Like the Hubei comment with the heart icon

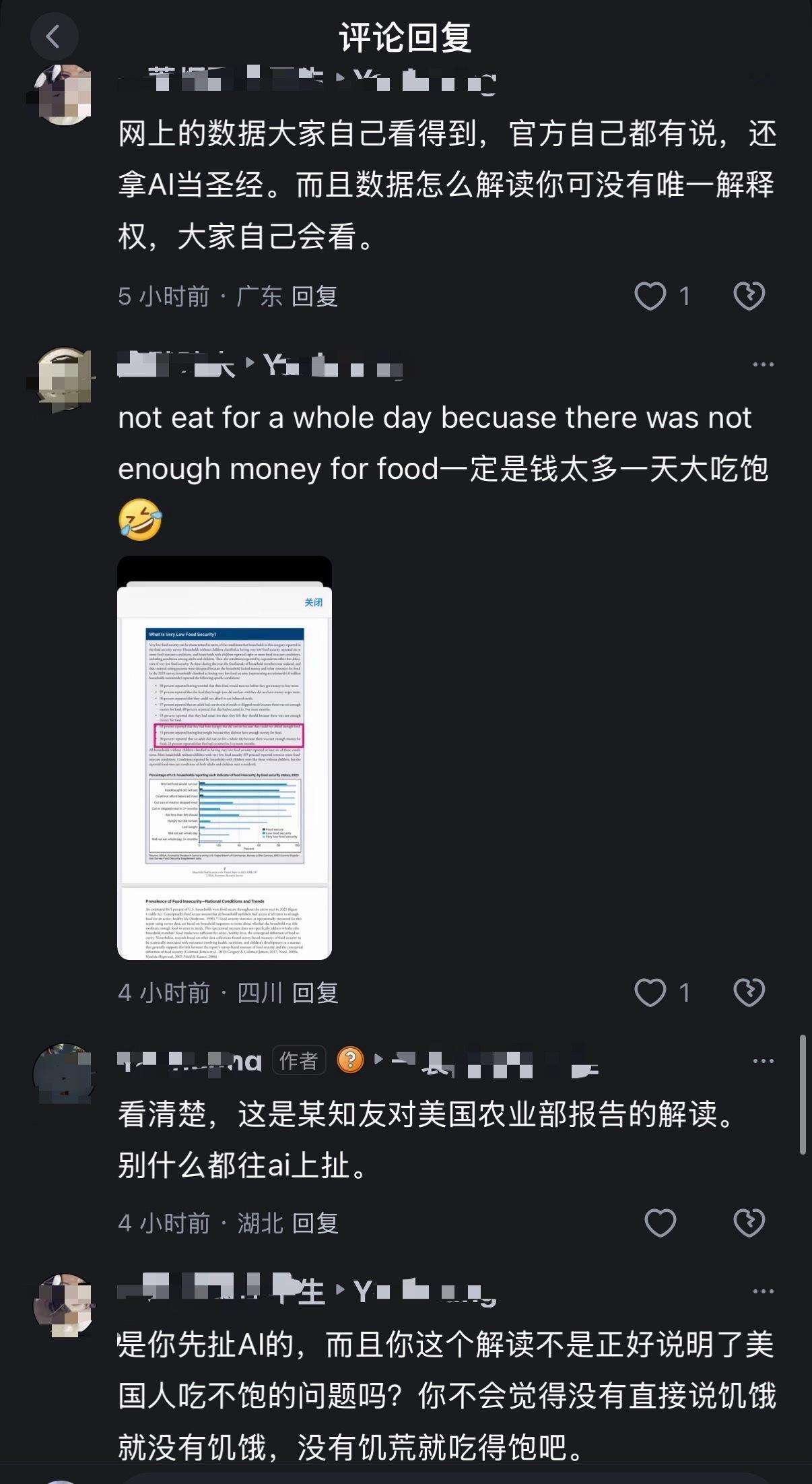coord(660,1223)
